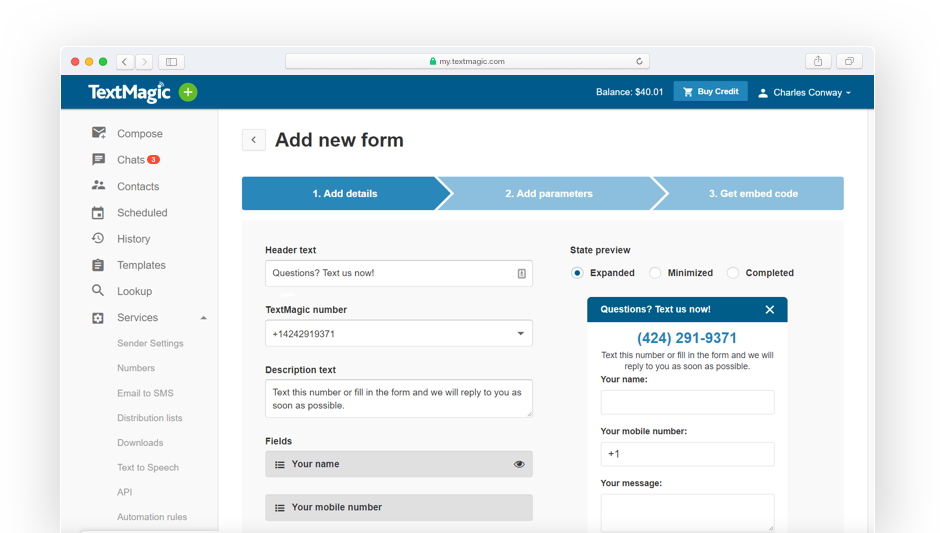Open Compose in the sidebar

[x=140, y=134]
